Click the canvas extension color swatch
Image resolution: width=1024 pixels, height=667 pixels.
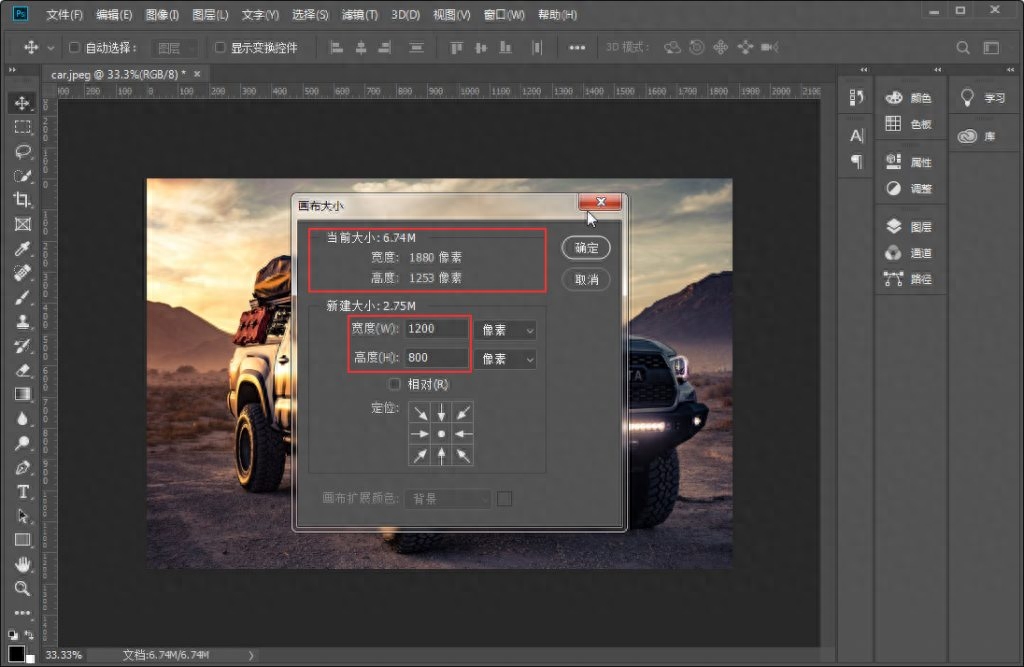[504, 499]
